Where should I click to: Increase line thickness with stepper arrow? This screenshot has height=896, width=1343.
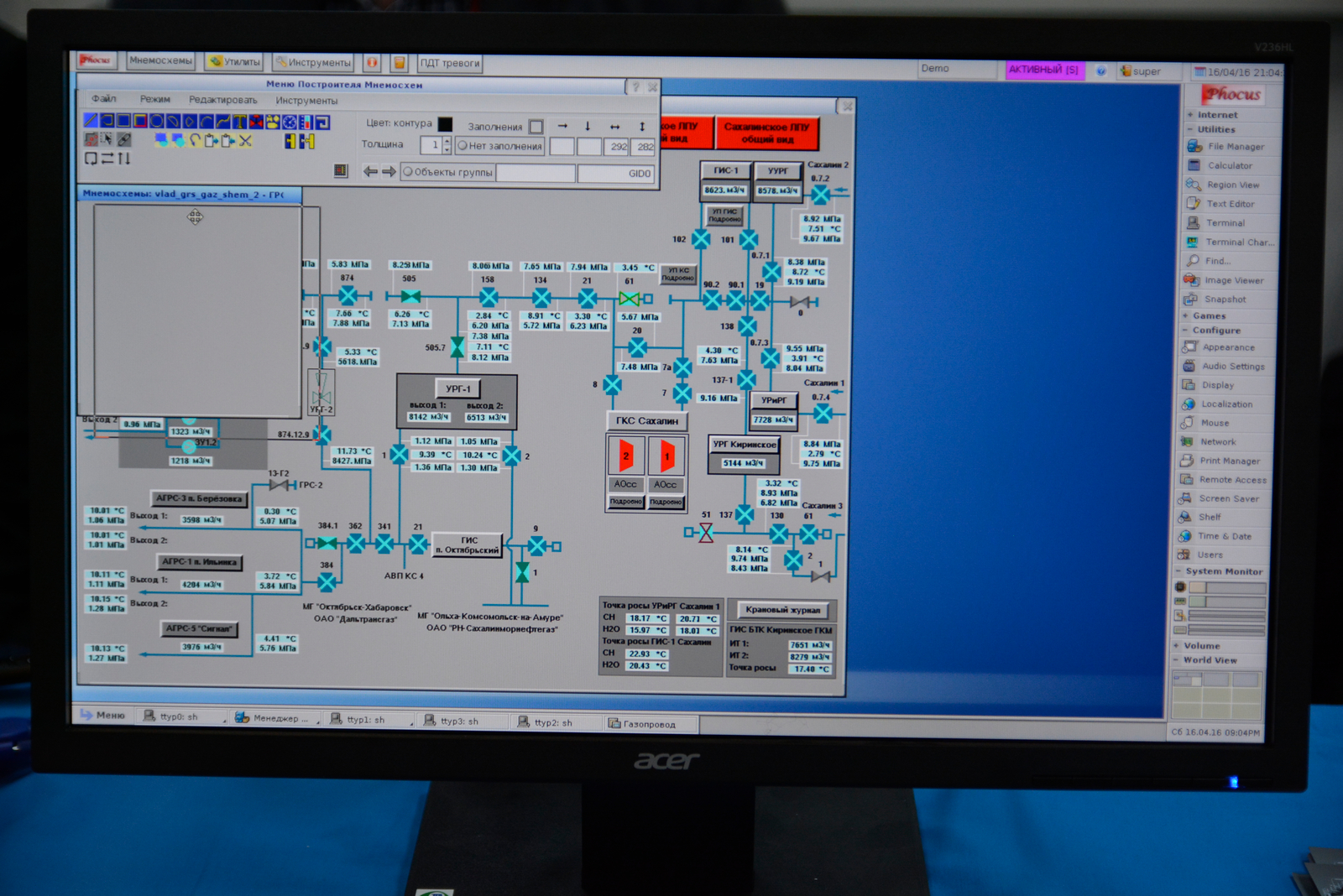(447, 141)
